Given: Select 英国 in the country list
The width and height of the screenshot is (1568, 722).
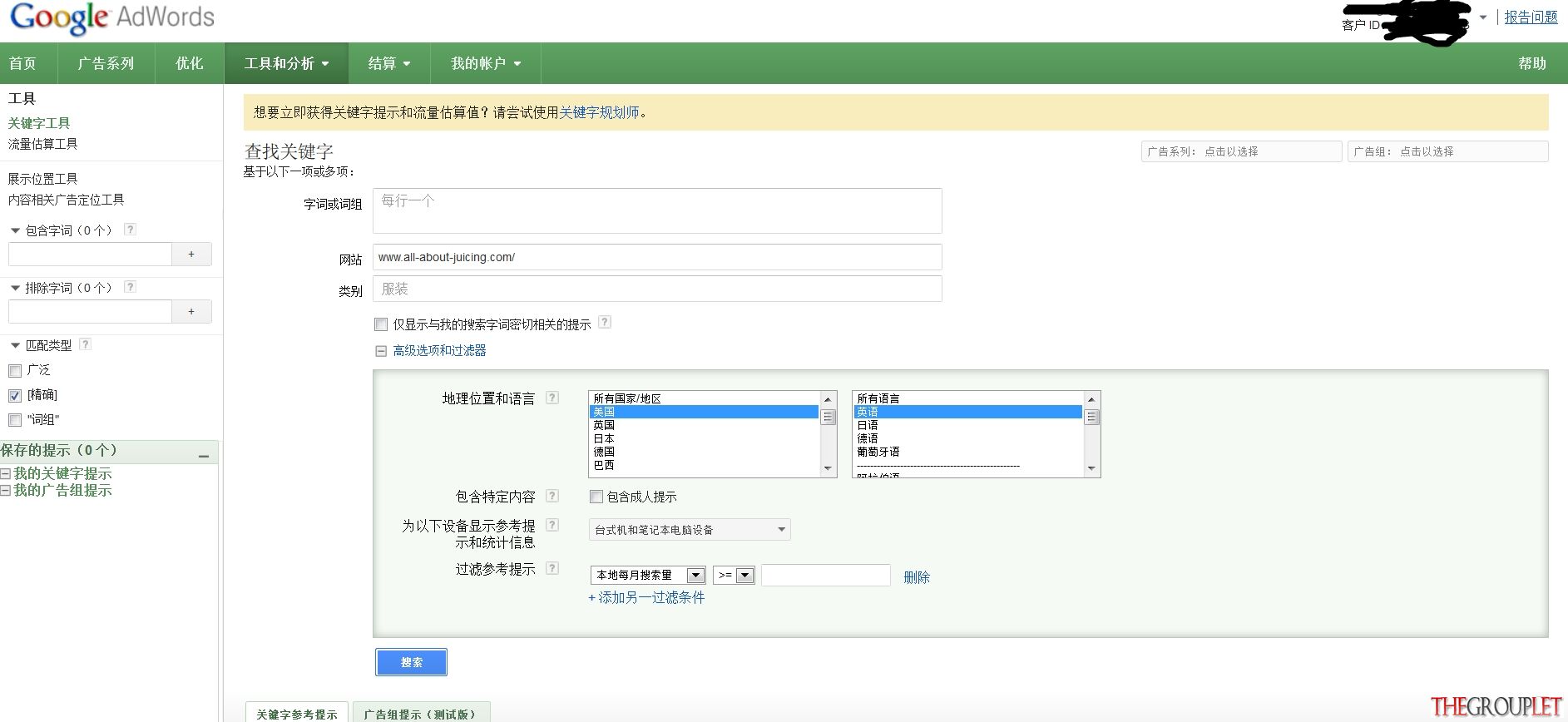Looking at the screenshot, I should [x=704, y=425].
